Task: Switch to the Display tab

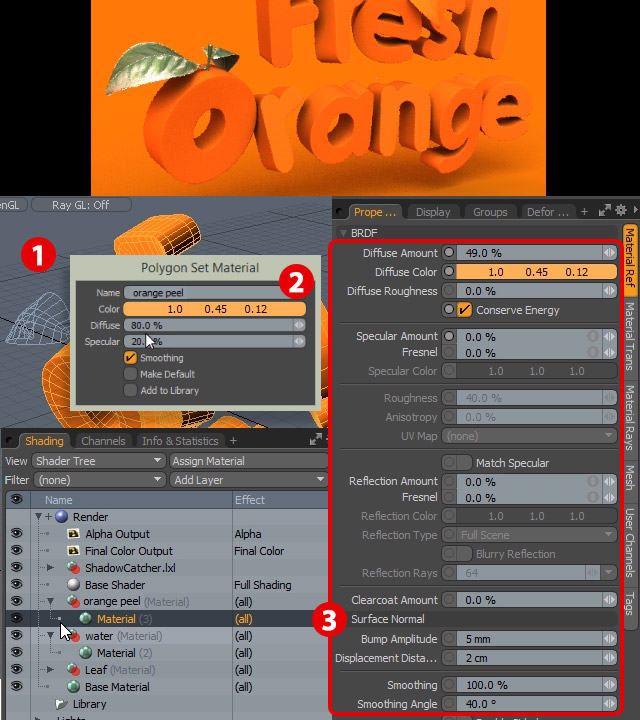Action: point(433,212)
